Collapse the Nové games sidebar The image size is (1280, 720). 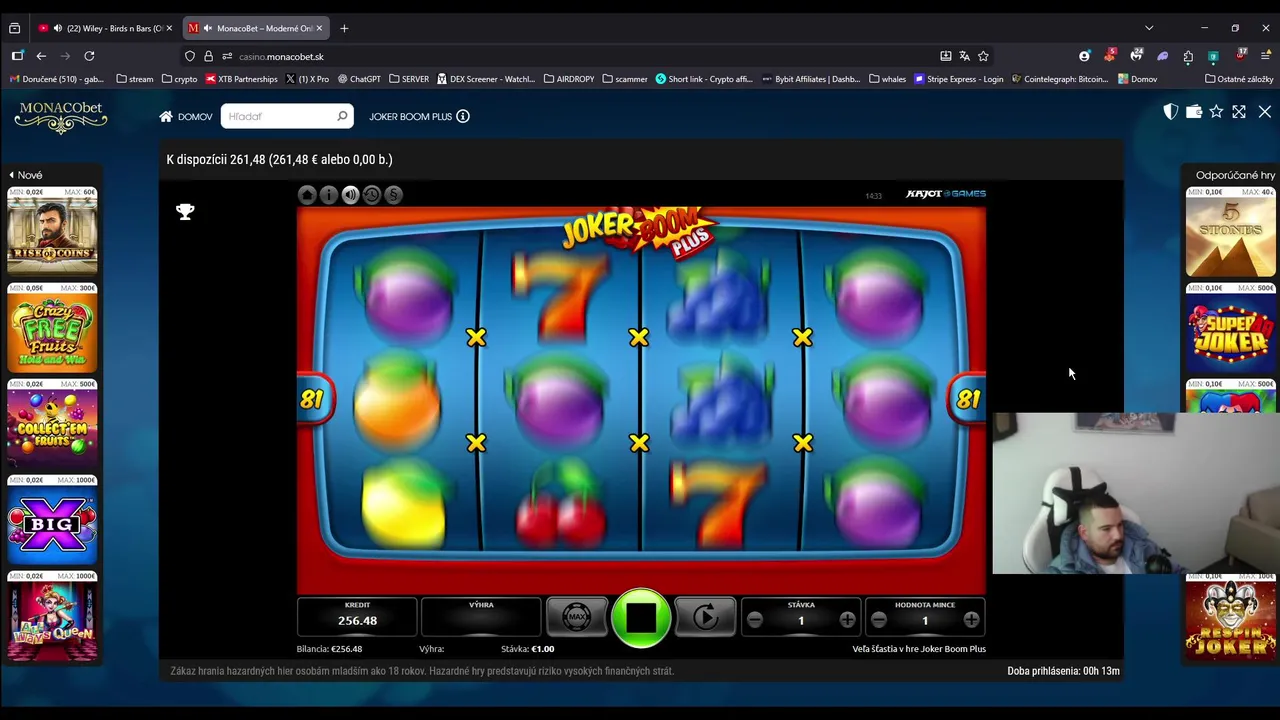(x=25, y=175)
